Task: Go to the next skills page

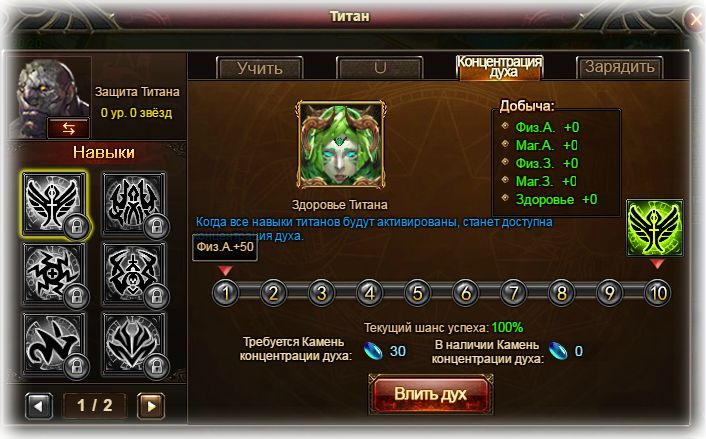Action: pos(151,406)
